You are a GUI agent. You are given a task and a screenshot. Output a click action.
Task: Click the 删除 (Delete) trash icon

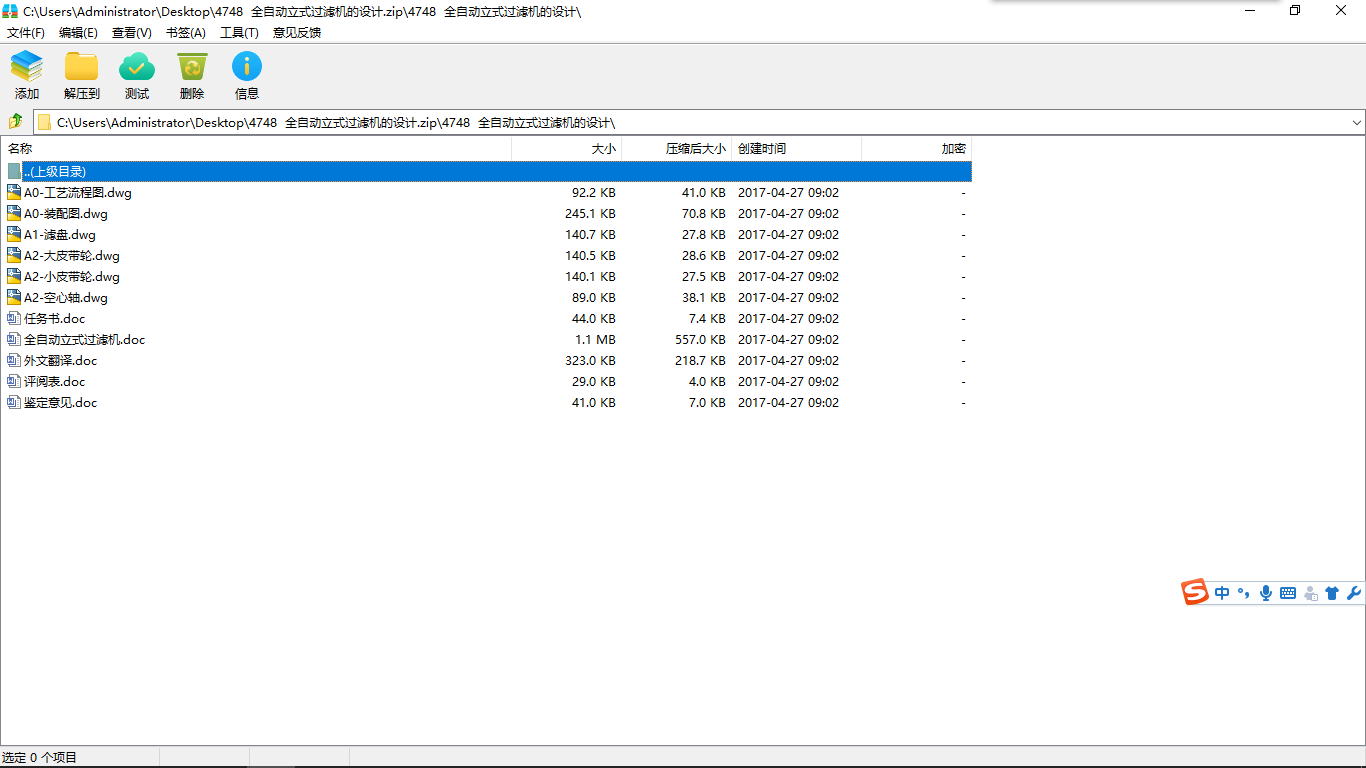tap(192, 67)
